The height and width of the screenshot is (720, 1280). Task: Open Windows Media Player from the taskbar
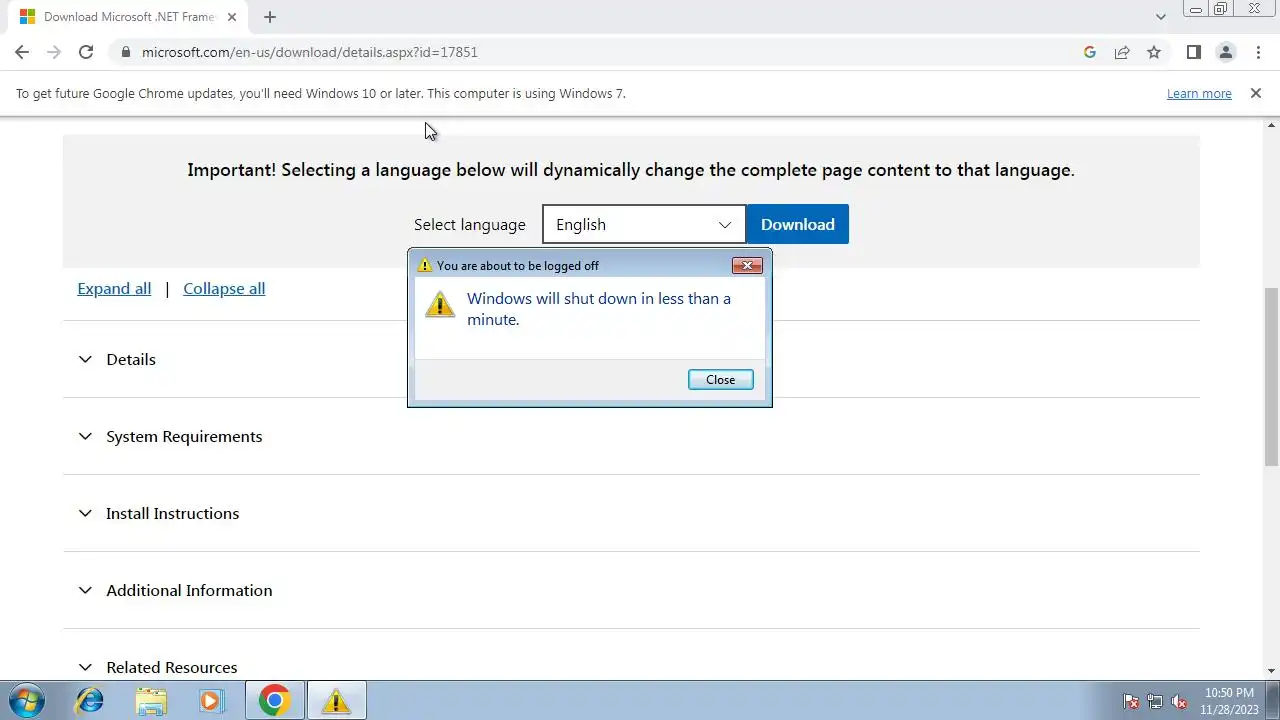(210, 700)
